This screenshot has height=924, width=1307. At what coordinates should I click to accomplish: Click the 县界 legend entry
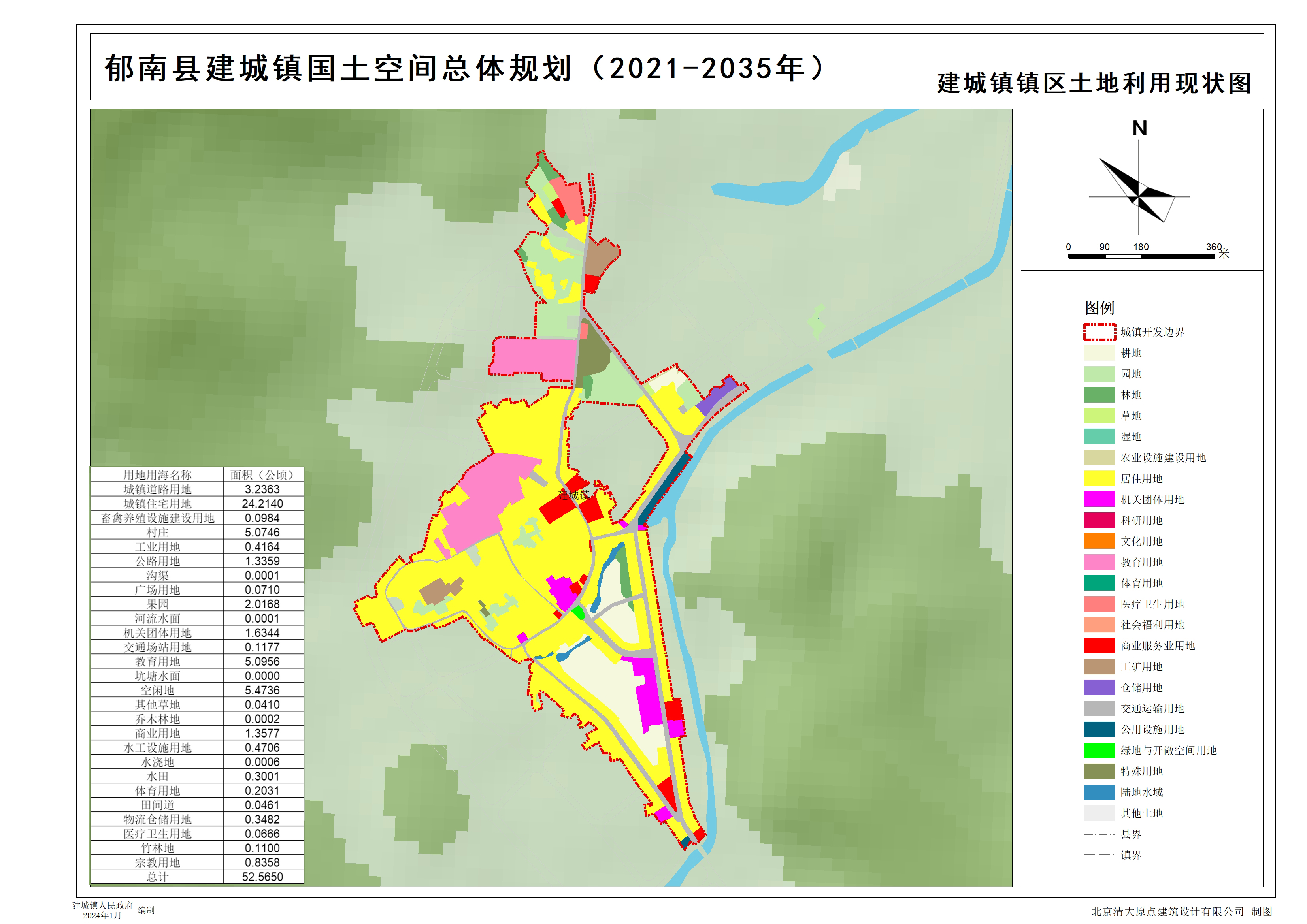click(1113, 834)
